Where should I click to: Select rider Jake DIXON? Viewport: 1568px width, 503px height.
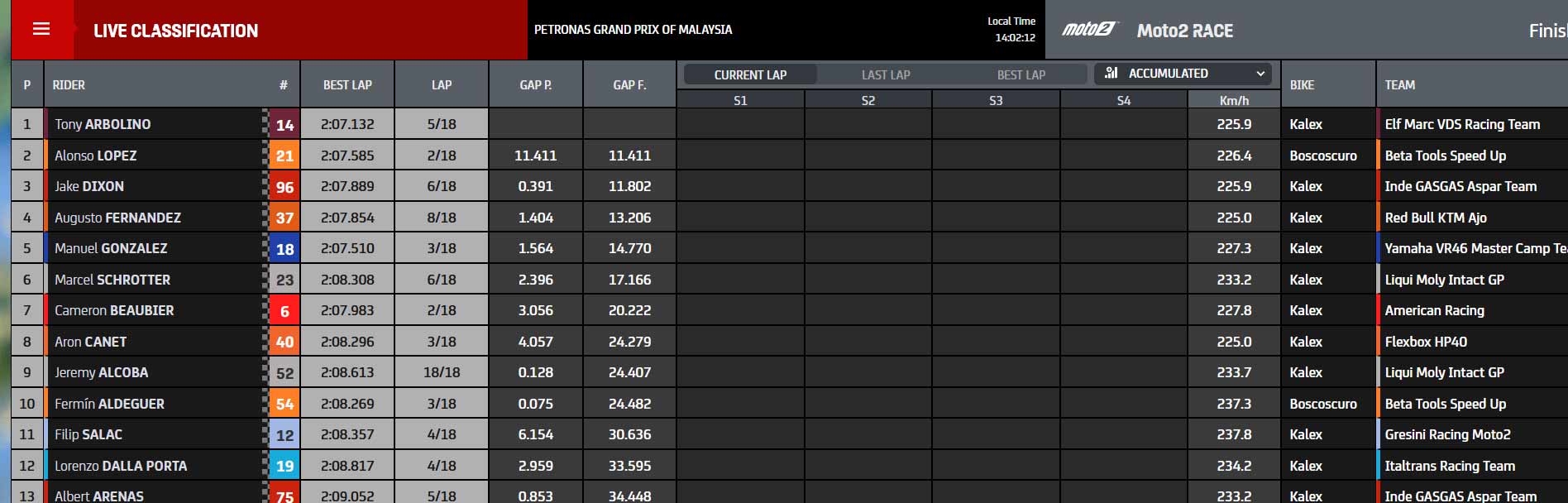coord(89,186)
